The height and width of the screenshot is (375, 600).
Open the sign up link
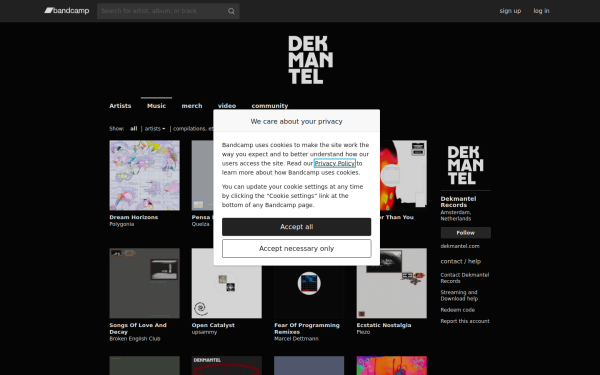[510, 11]
